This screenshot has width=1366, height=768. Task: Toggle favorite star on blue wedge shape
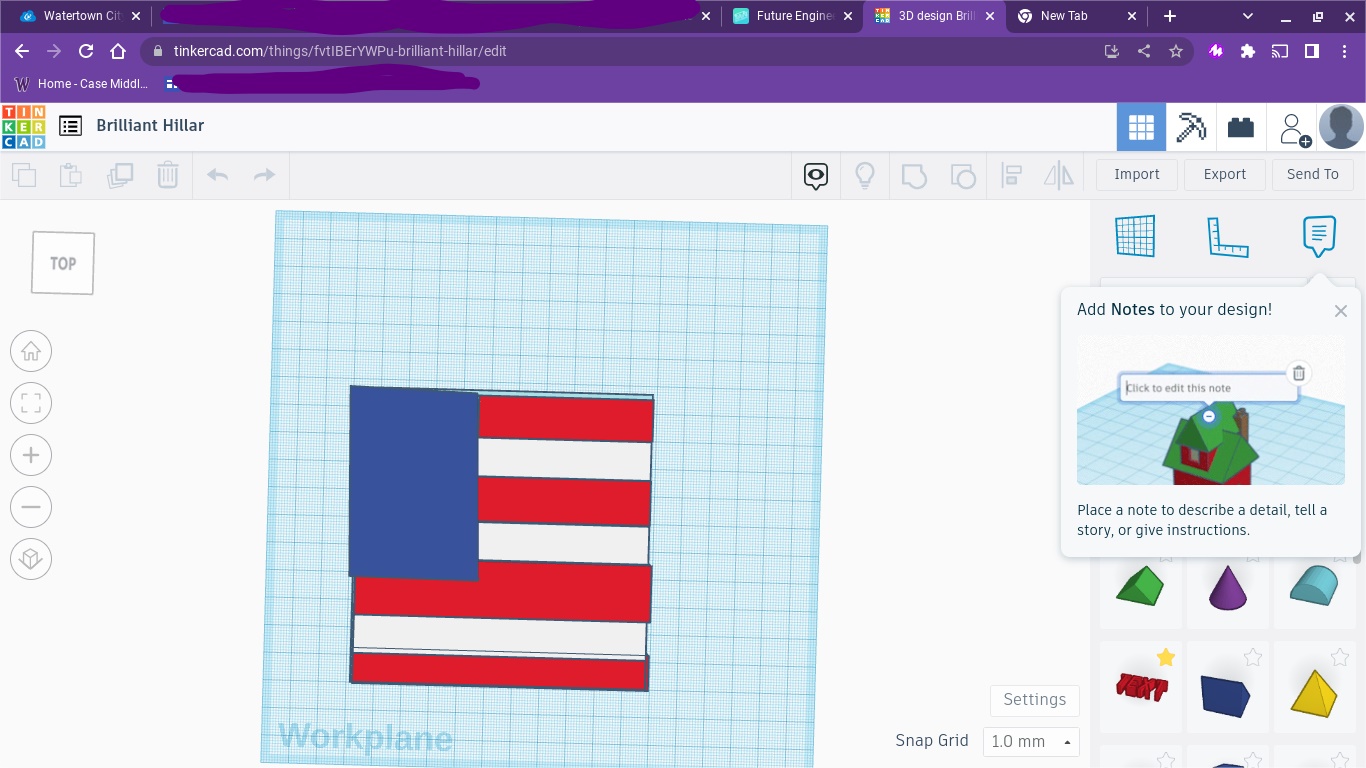pyautogui.click(x=1253, y=657)
